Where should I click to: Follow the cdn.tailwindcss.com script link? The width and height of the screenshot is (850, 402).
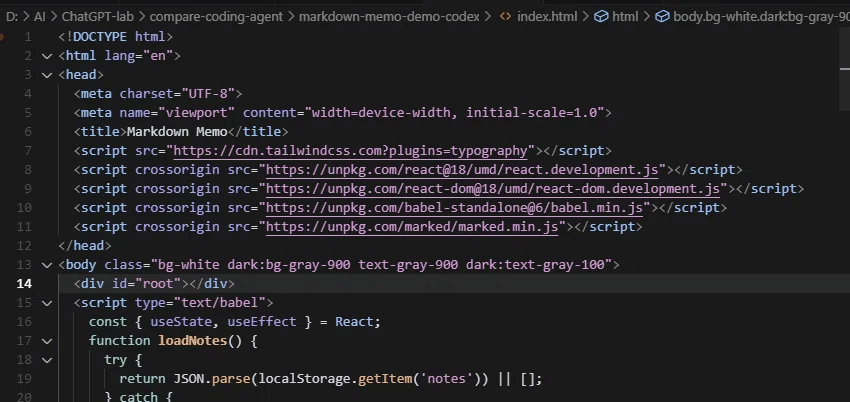pyautogui.click(x=350, y=151)
